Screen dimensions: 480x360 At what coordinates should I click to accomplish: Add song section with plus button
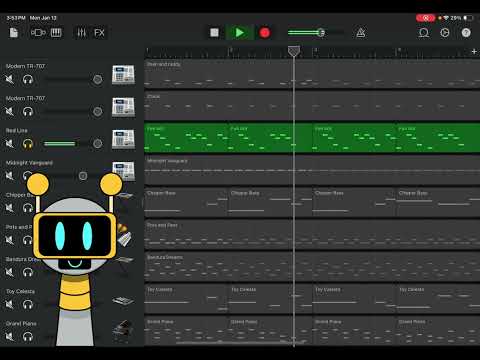tap(474, 52)
